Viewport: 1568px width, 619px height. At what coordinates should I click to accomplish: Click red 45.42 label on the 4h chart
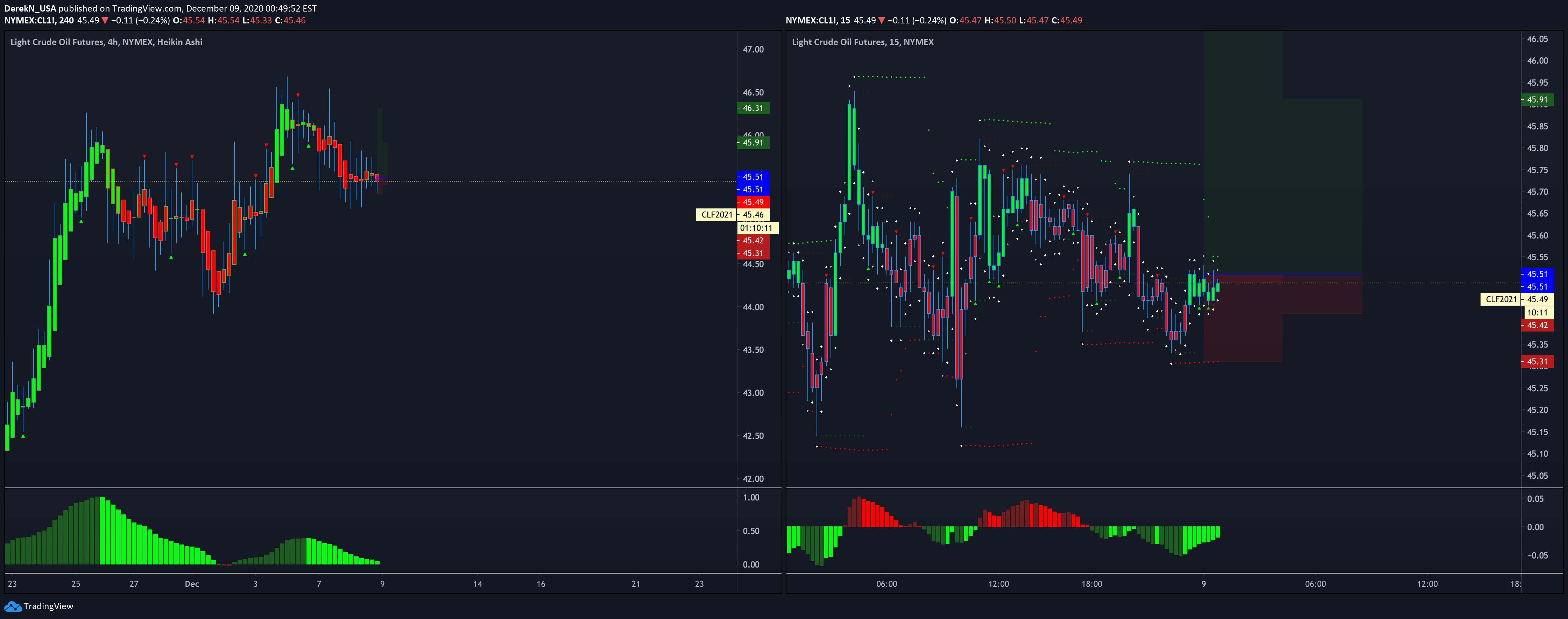(x=753, y=241)
